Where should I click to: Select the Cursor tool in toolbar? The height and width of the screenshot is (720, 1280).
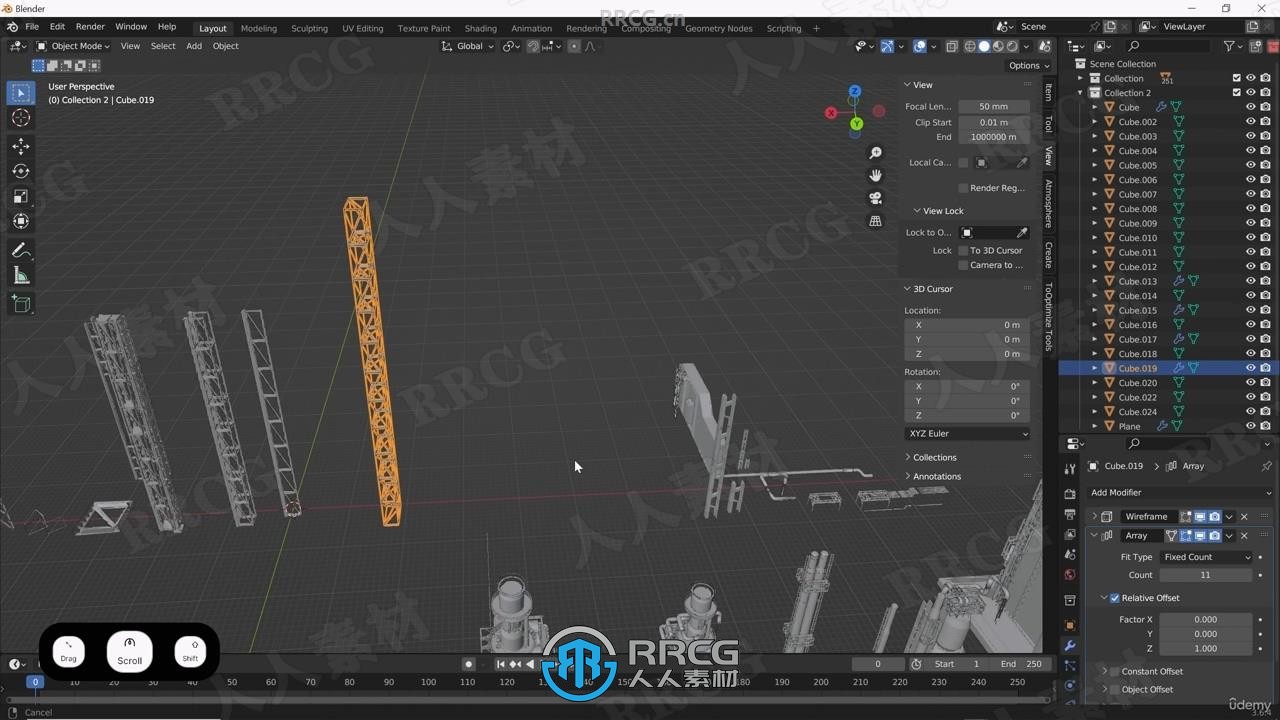pos(20,118)
